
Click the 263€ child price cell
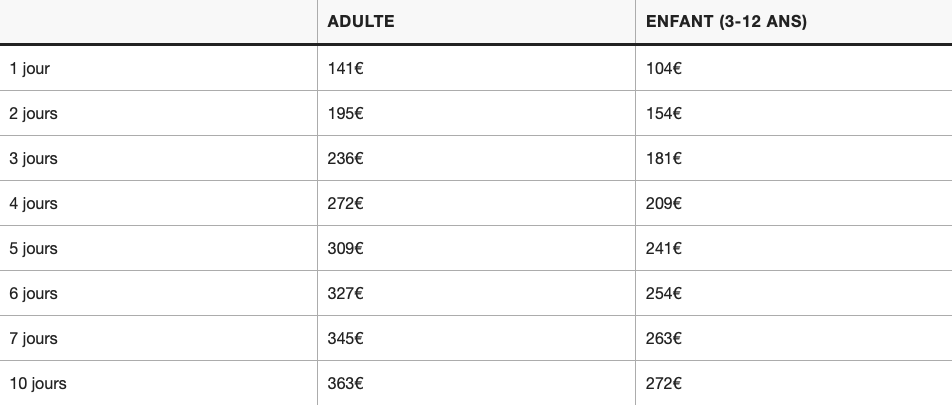pyautogui.click(x=664, y=338)
